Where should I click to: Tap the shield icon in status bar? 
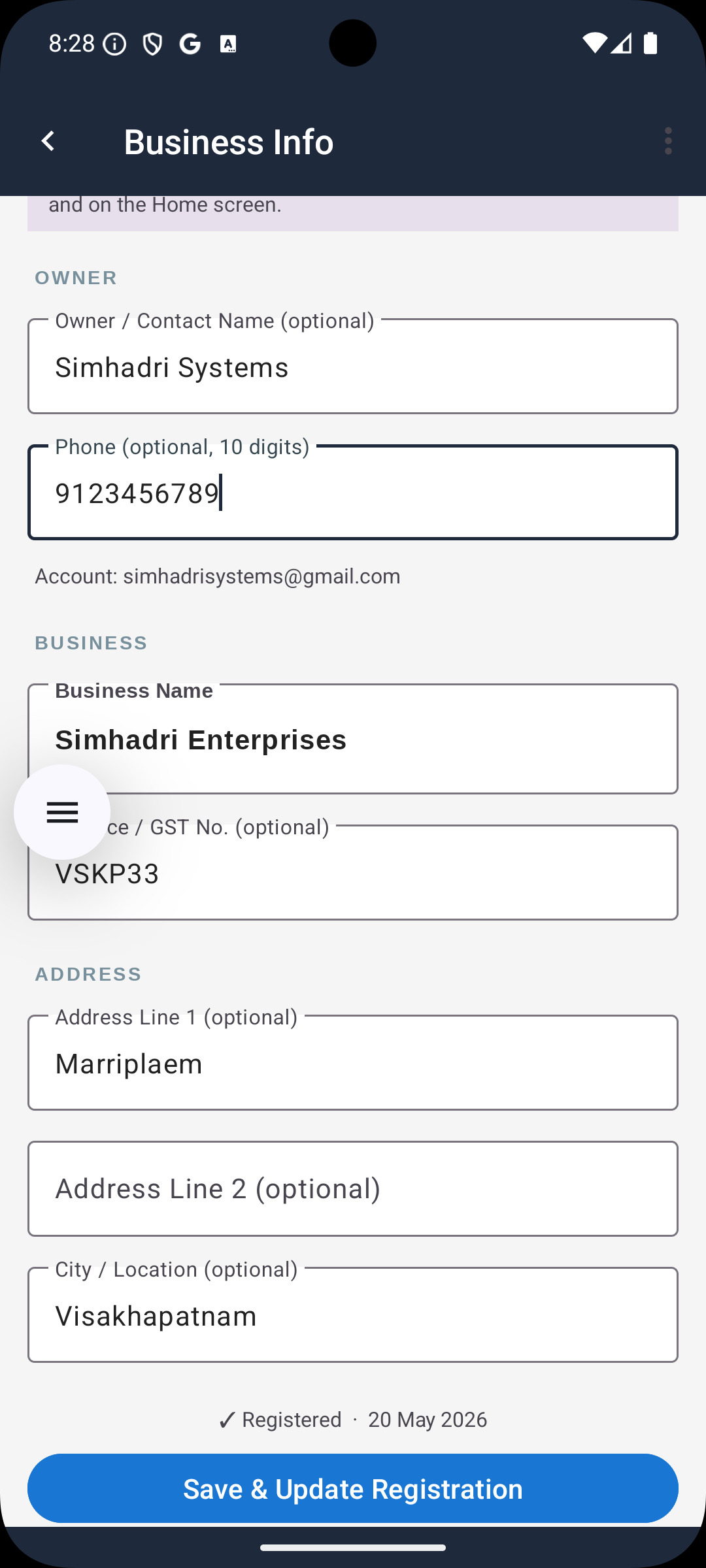tap(152, 44)
